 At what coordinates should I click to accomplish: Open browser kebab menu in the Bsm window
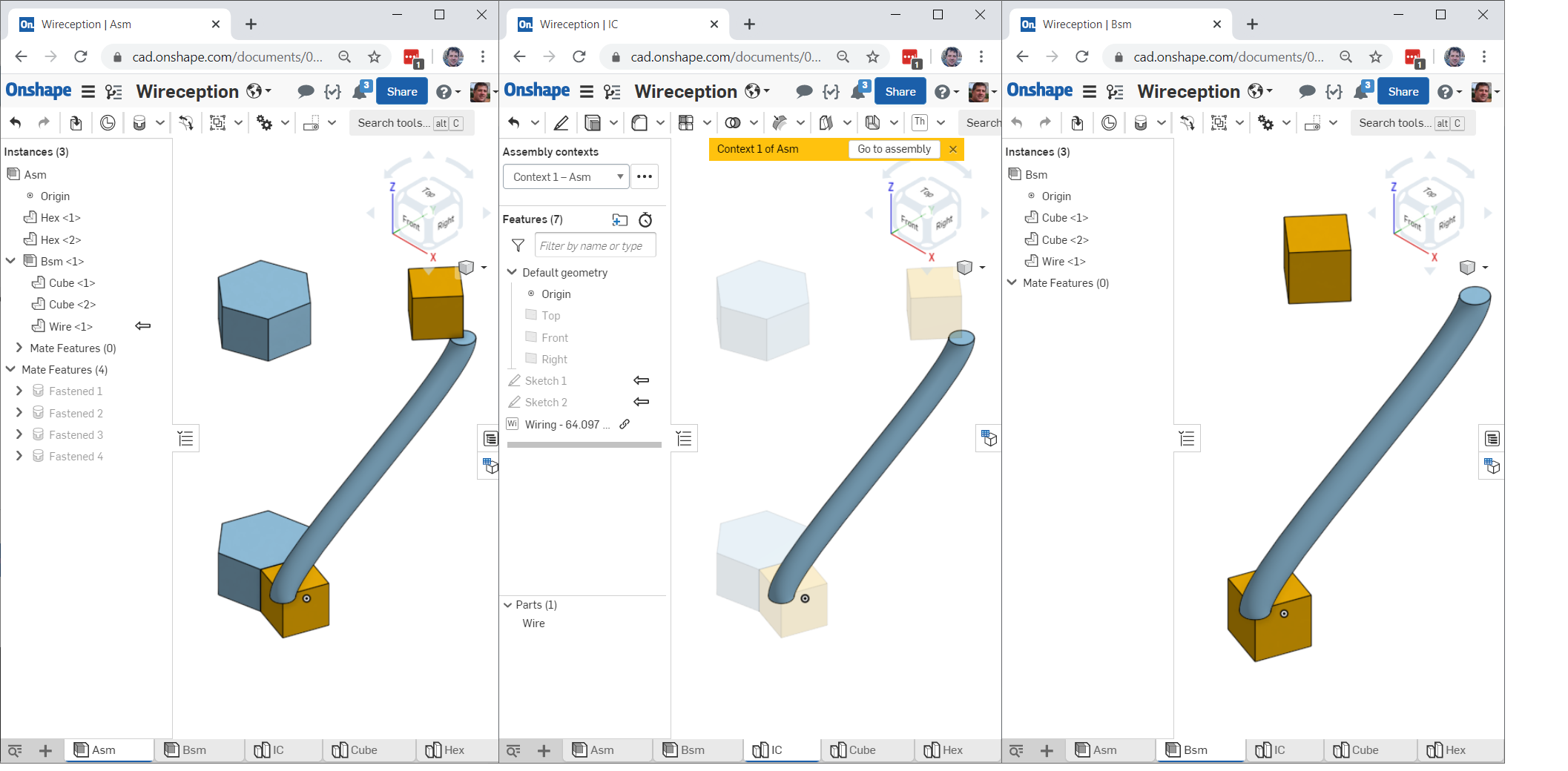1484,56
